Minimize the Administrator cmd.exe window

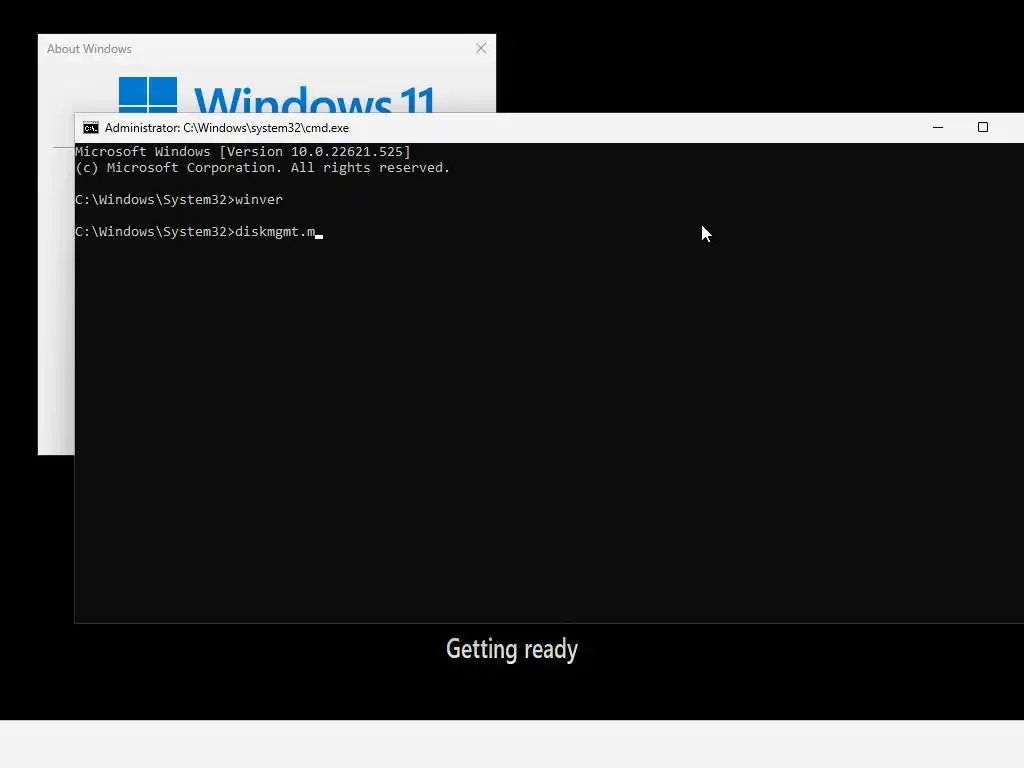click(938, 127)
